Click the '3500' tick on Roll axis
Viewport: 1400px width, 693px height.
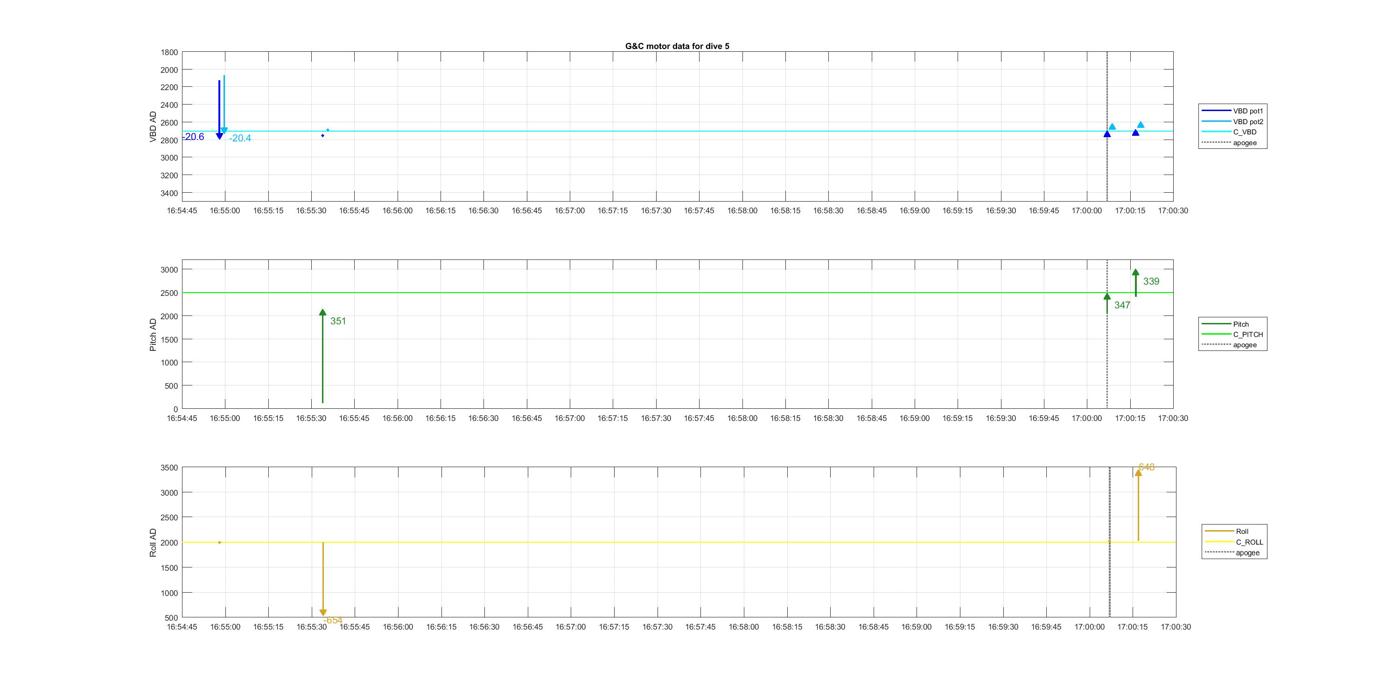coord(169,468)
